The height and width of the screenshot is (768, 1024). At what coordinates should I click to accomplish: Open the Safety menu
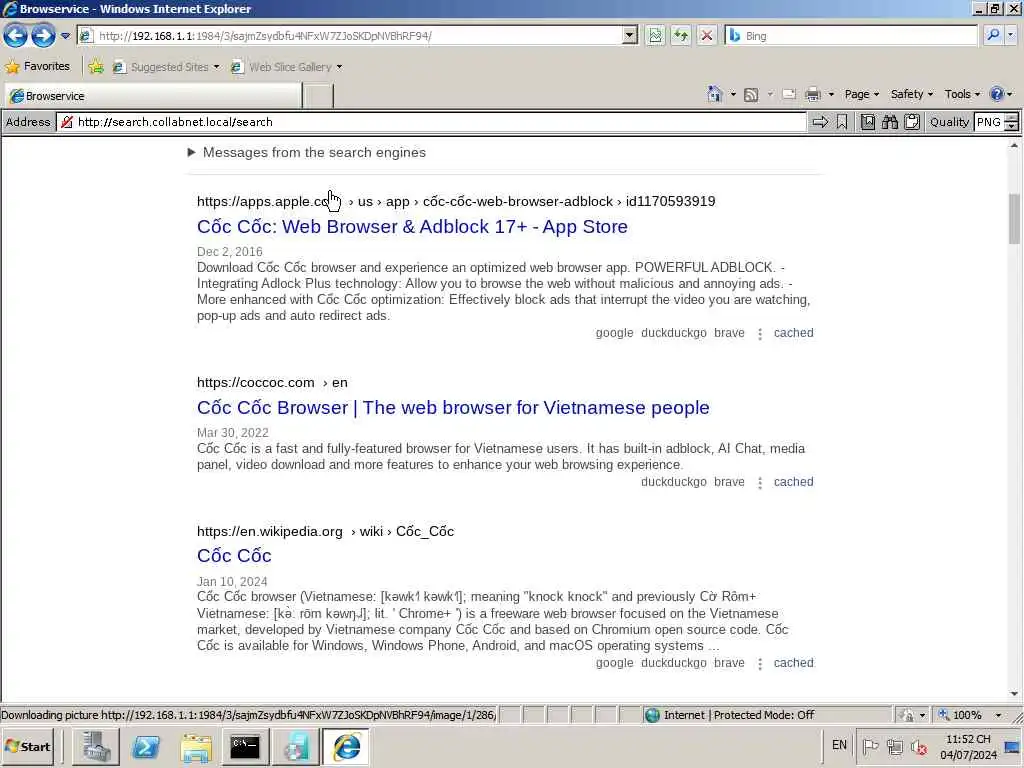912,95
